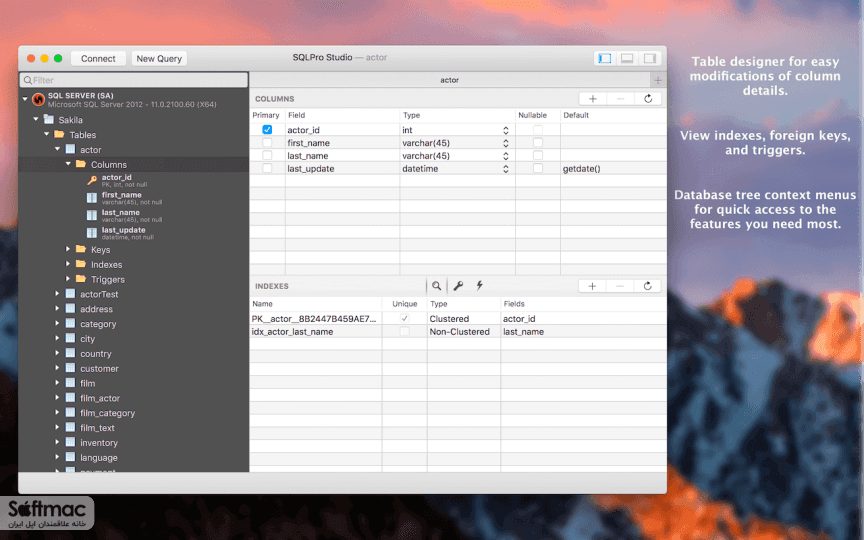This screenshot has height=540, width=864.
Task: Select the actor tab
Action: [x=450, y=80]
